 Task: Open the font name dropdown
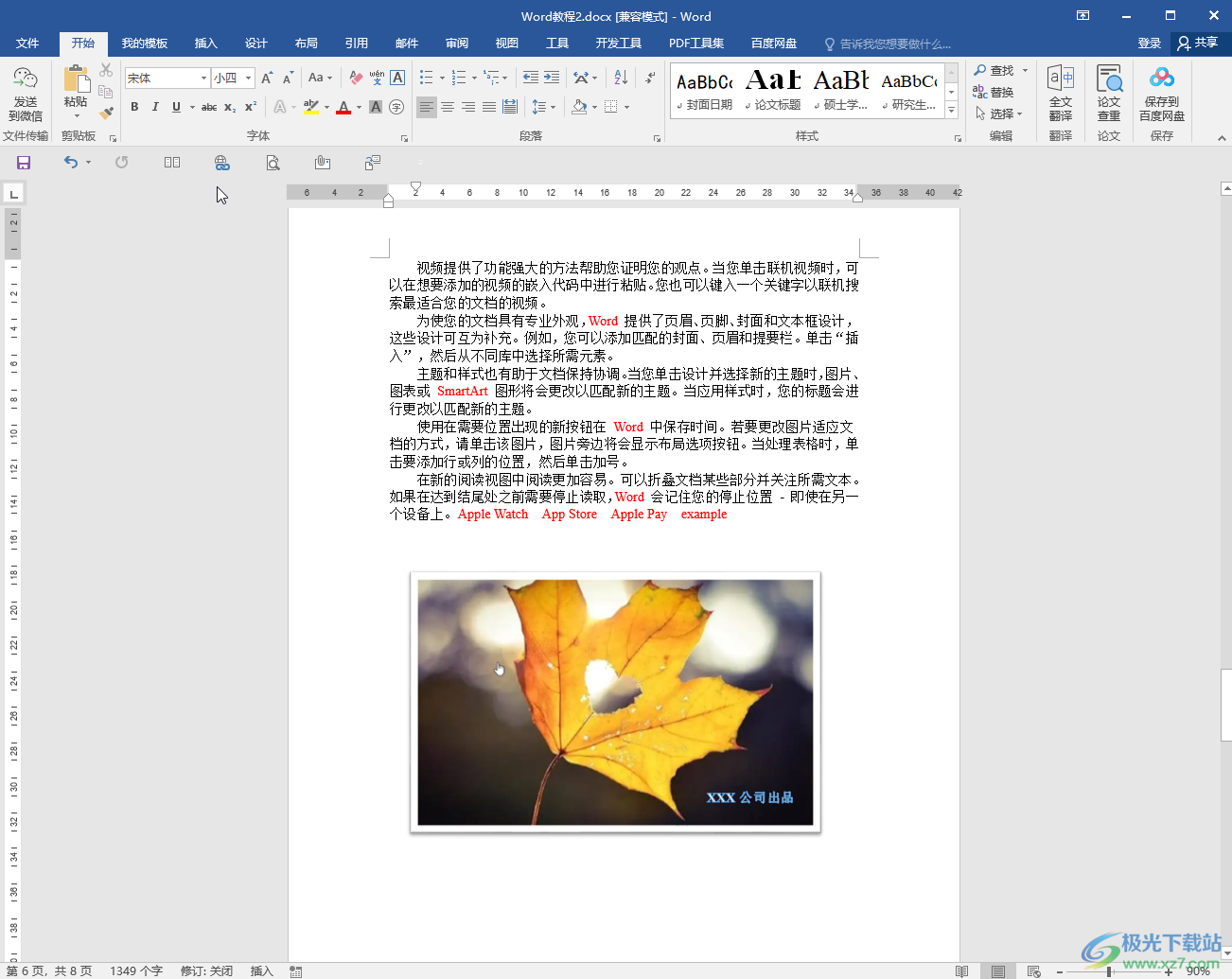point(203,78)
